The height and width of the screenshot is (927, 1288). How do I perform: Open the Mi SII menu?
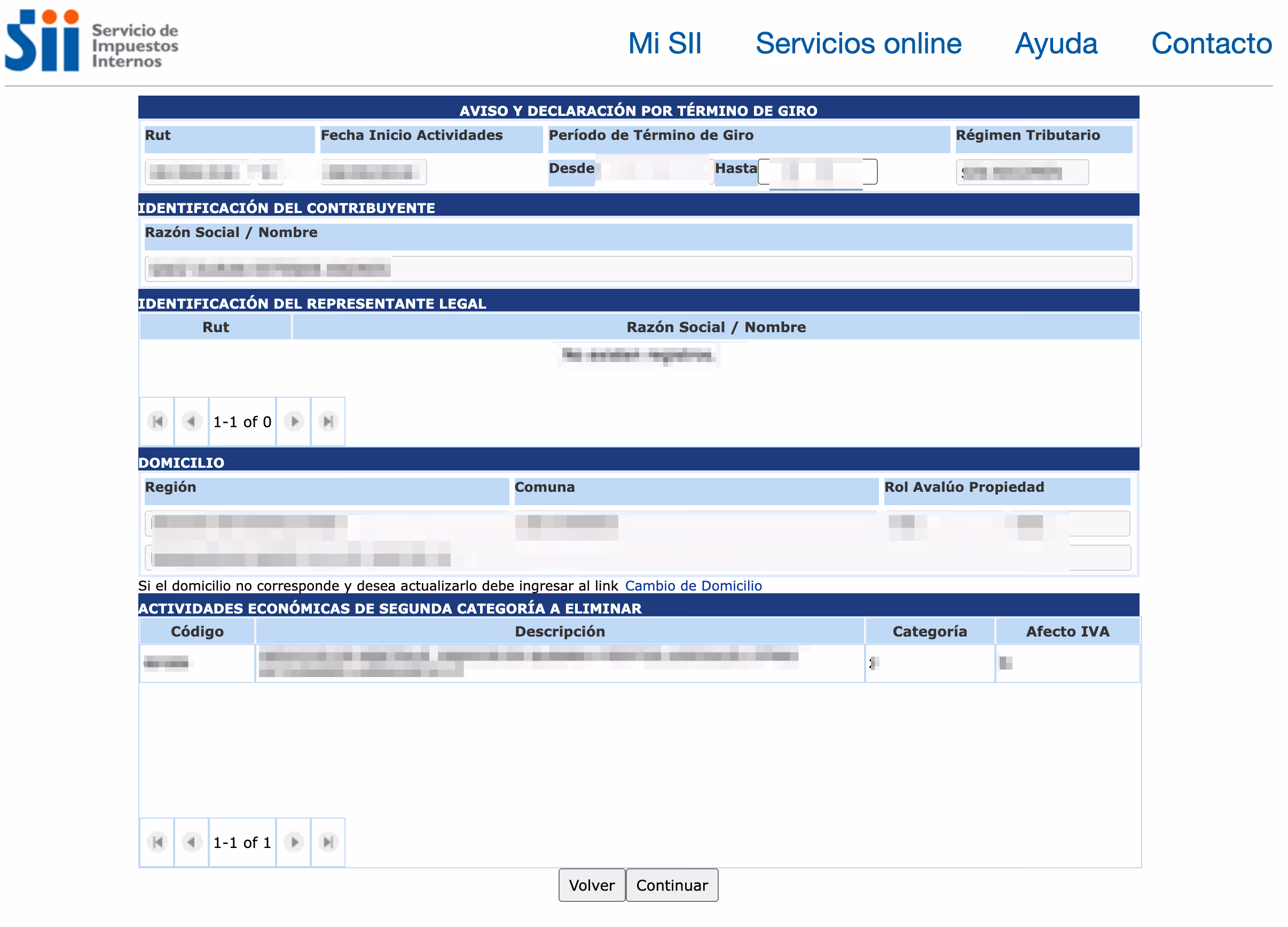coord(664,44)
